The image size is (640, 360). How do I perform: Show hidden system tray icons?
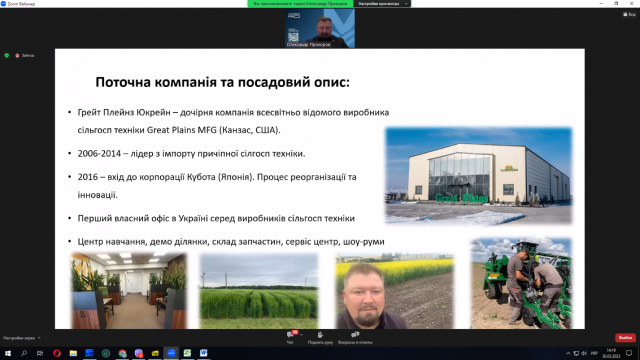click(568, 353)
